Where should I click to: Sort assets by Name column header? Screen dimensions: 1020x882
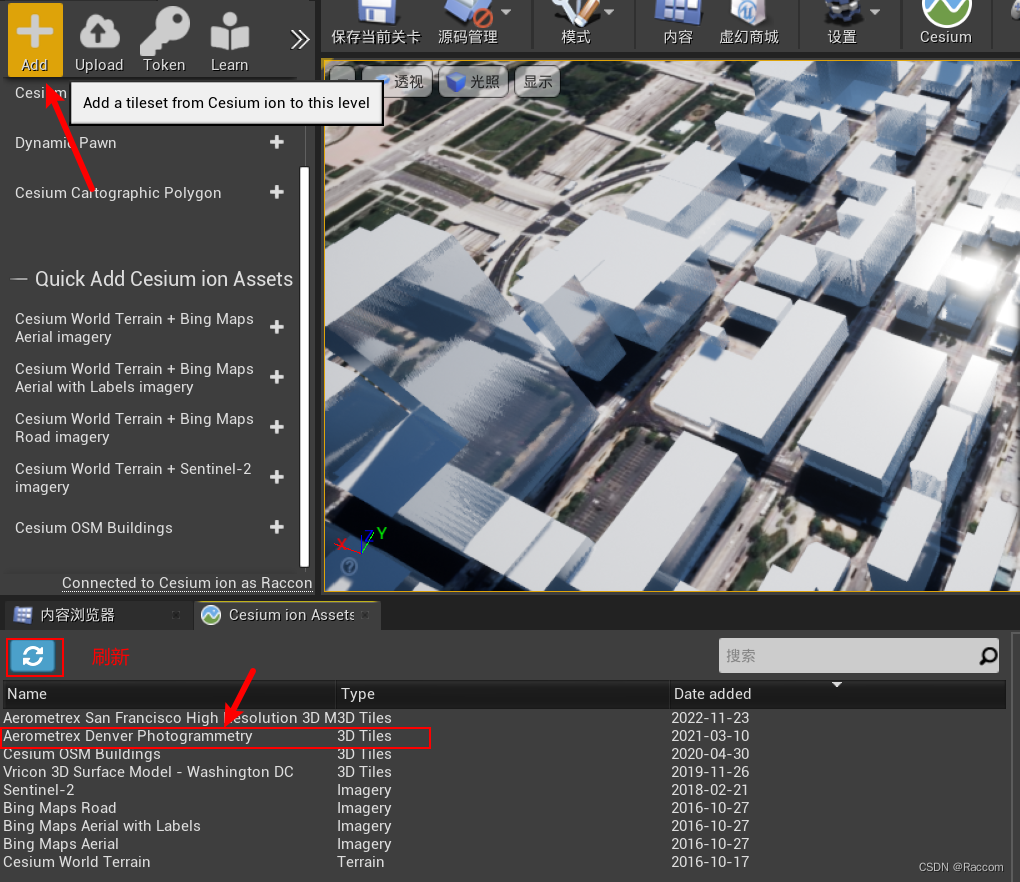coord(169,694)
